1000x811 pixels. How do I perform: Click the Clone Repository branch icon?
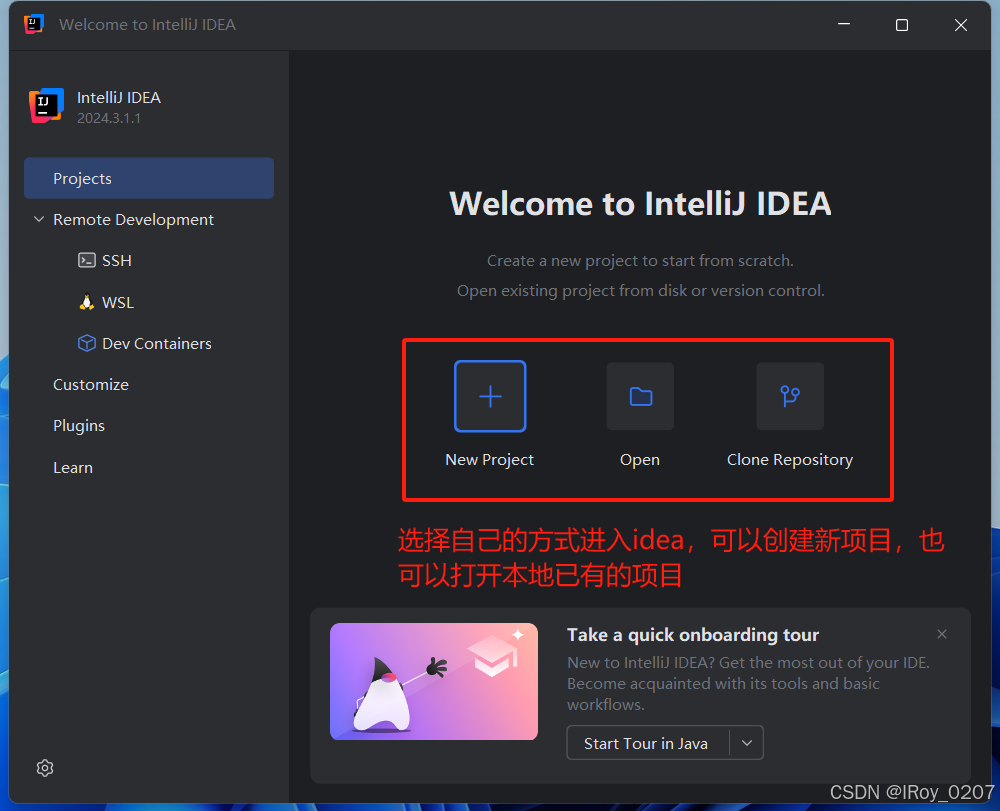790,396
